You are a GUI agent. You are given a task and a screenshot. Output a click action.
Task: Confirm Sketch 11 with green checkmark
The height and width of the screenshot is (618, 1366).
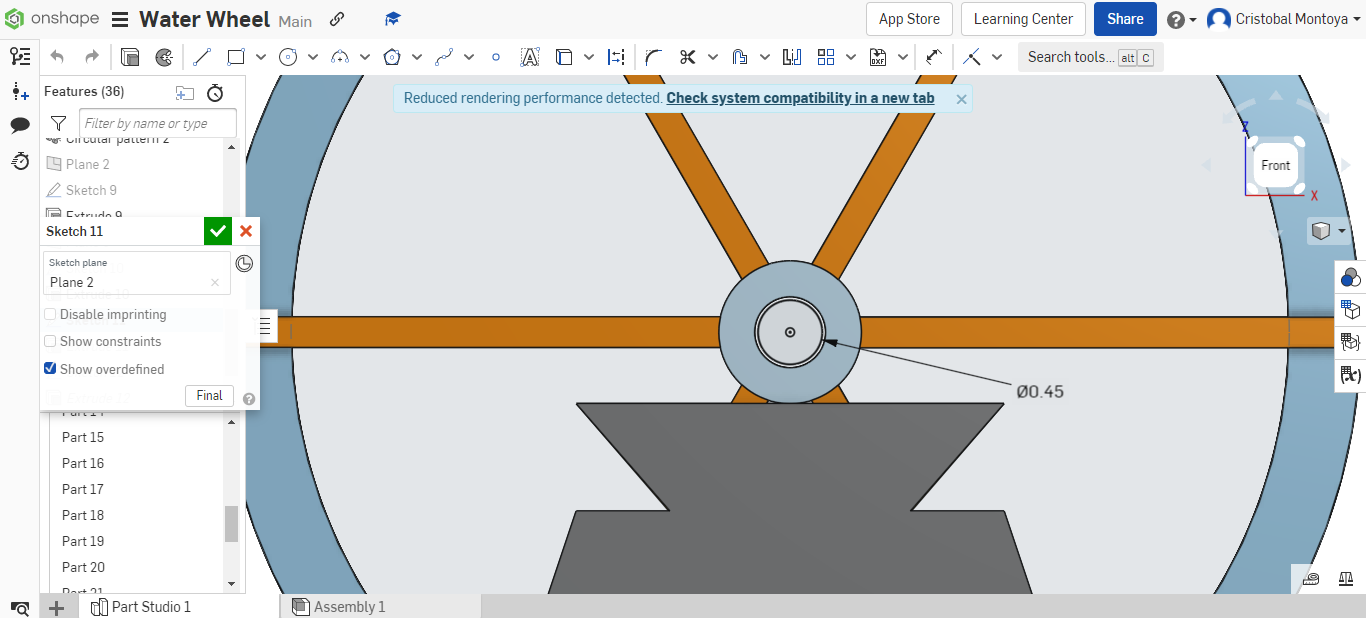pos(217,231)
